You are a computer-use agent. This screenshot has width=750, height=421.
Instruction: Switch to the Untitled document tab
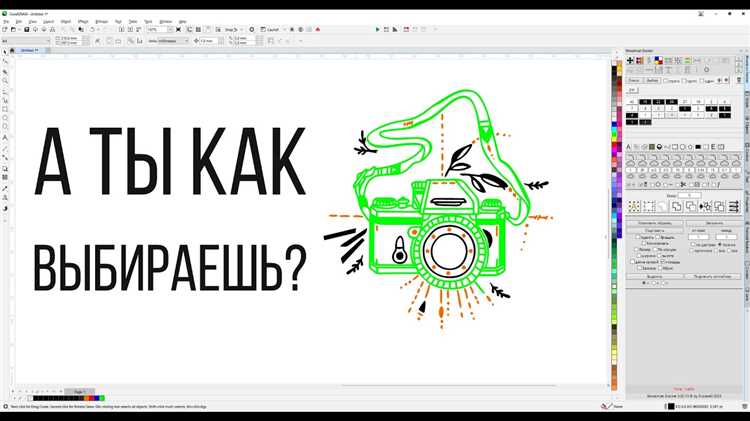coord(30,50)
